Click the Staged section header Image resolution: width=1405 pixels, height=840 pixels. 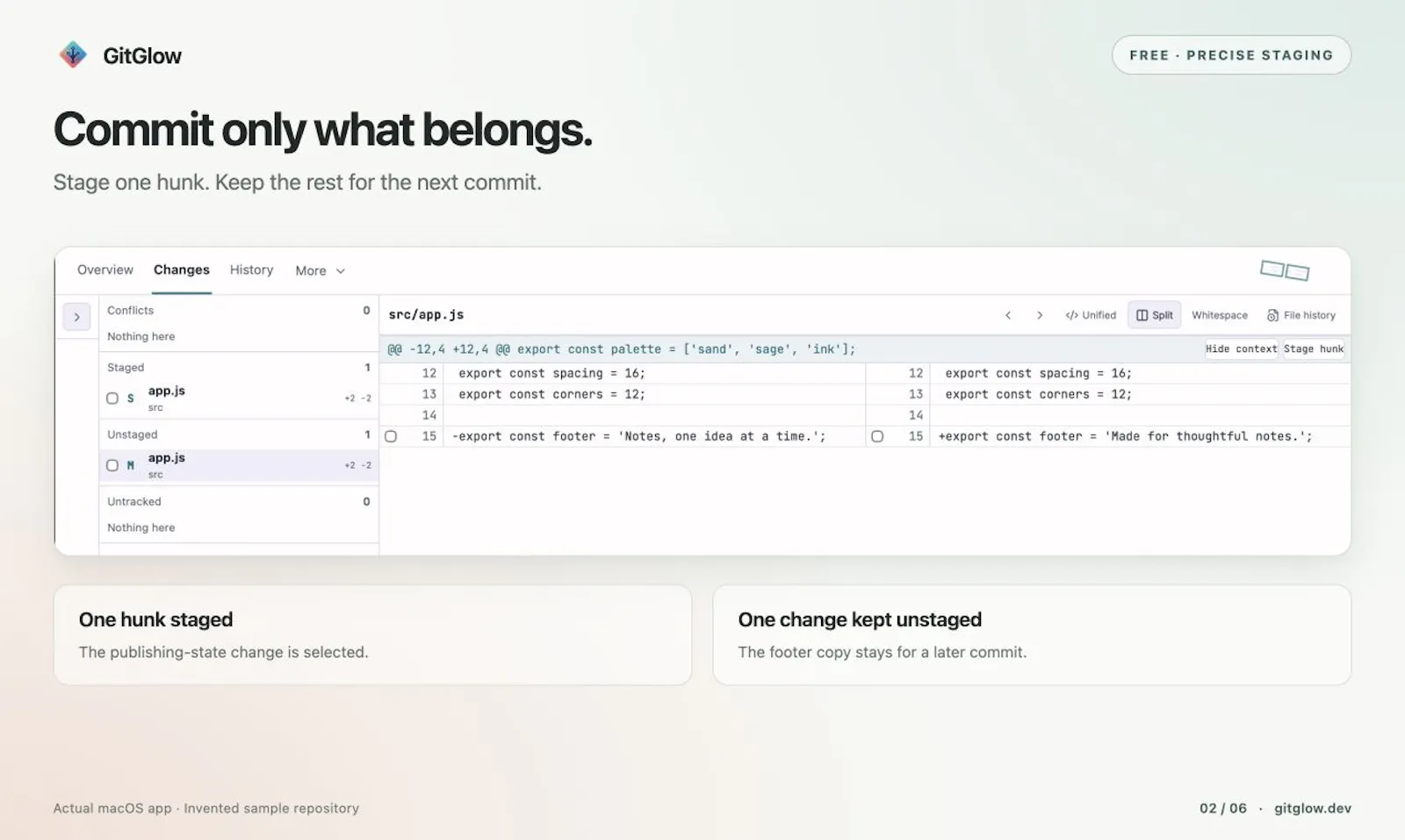[239, 368]
